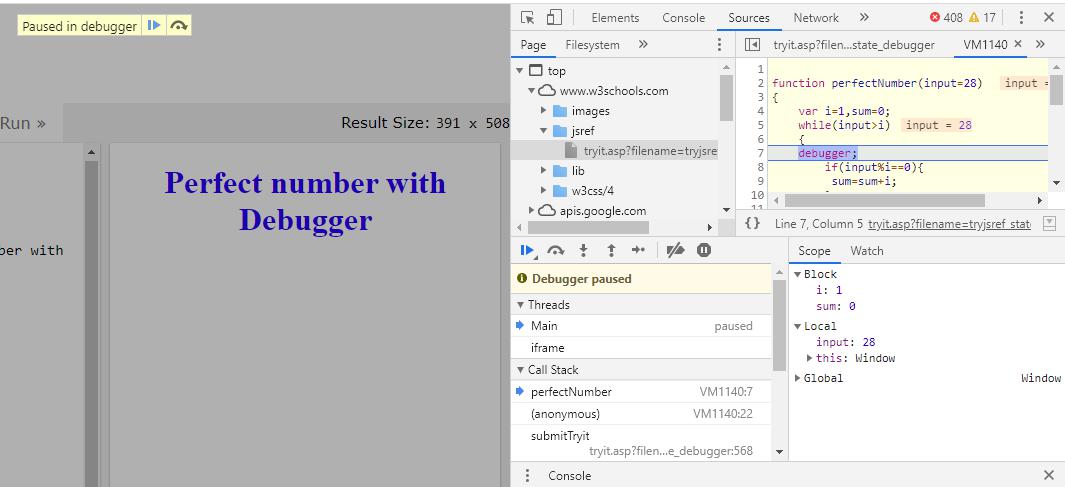
Task: Expand the apis.google.com tree node
Action: [531, 211]
